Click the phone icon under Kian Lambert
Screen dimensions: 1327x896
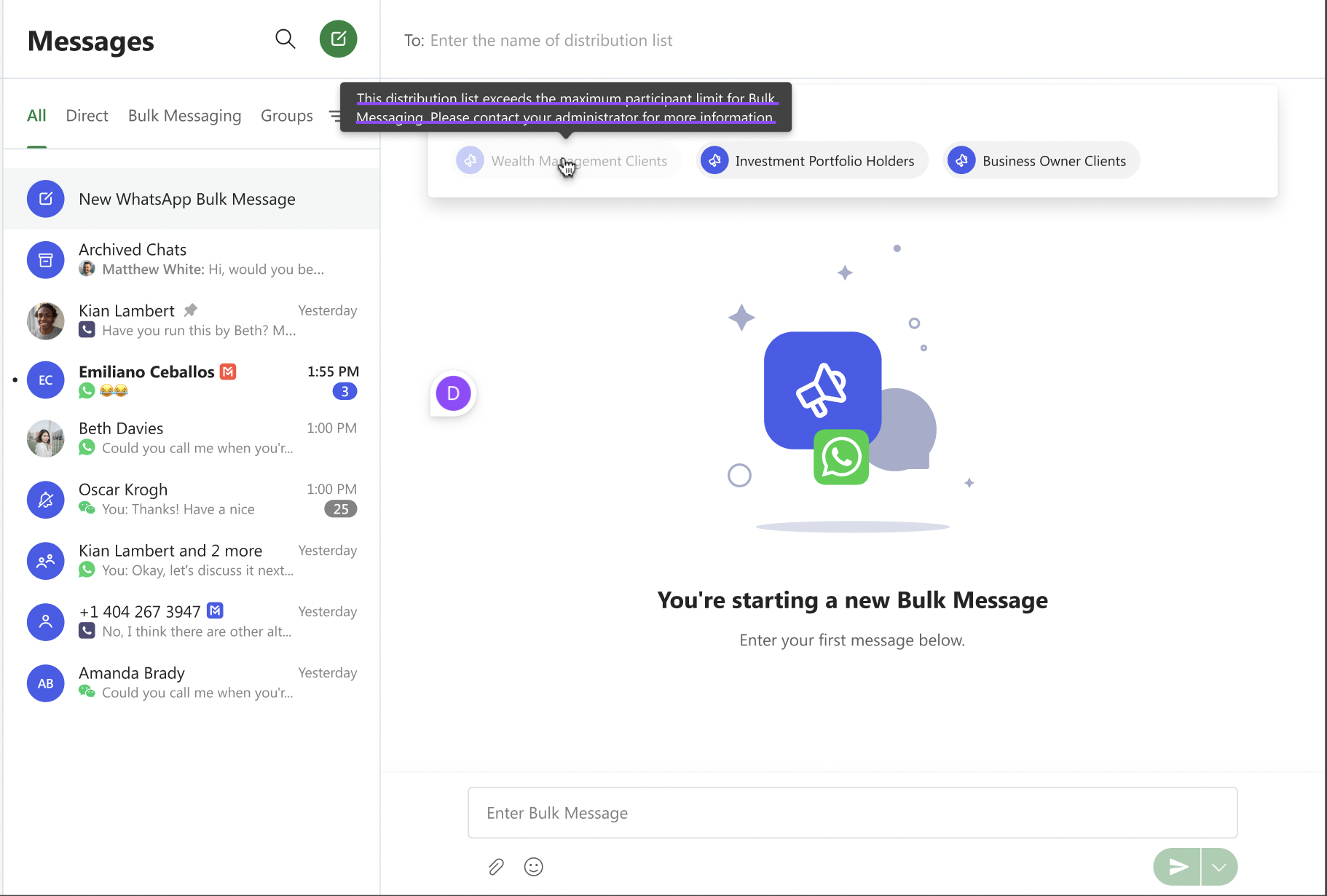coord(87,330)
